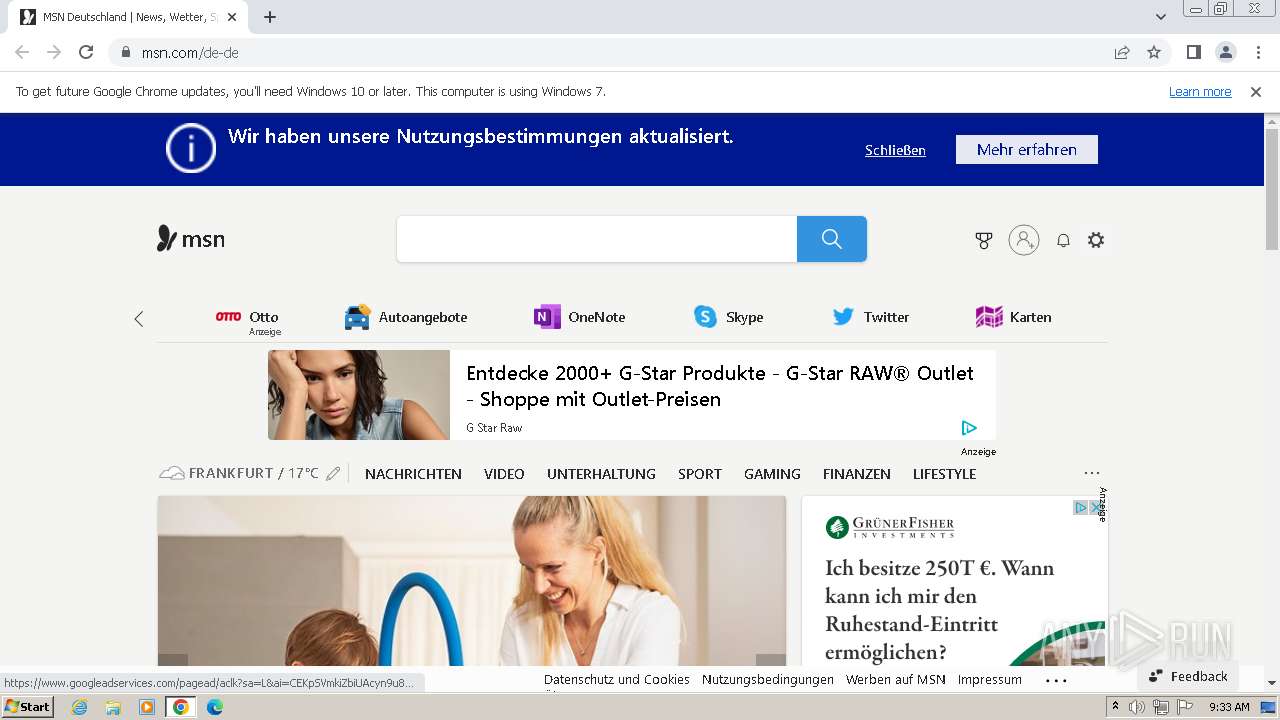Screen dimensions: 1280x720
Task: Open the Frankfurt 17°C weather
Action: click(239, 473)
